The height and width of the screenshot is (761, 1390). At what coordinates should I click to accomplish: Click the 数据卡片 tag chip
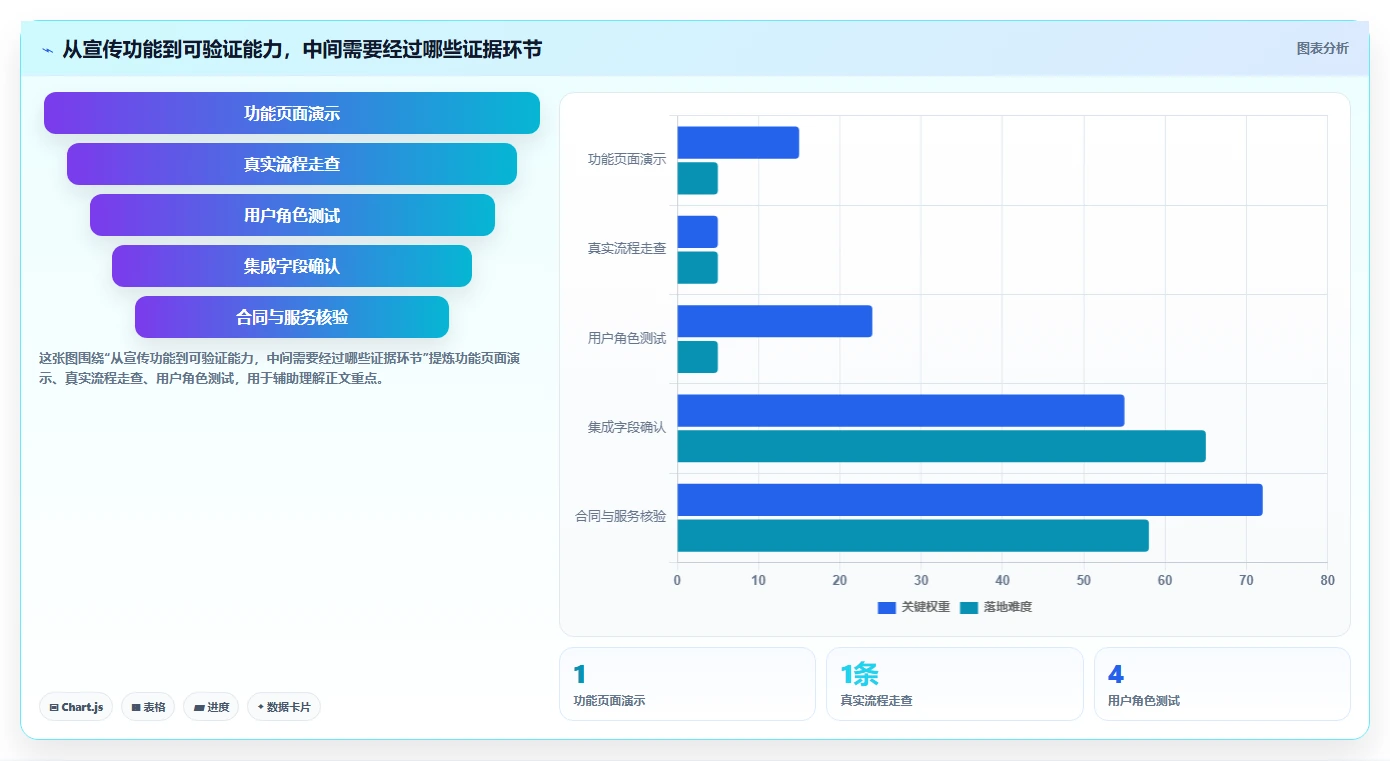284,707
